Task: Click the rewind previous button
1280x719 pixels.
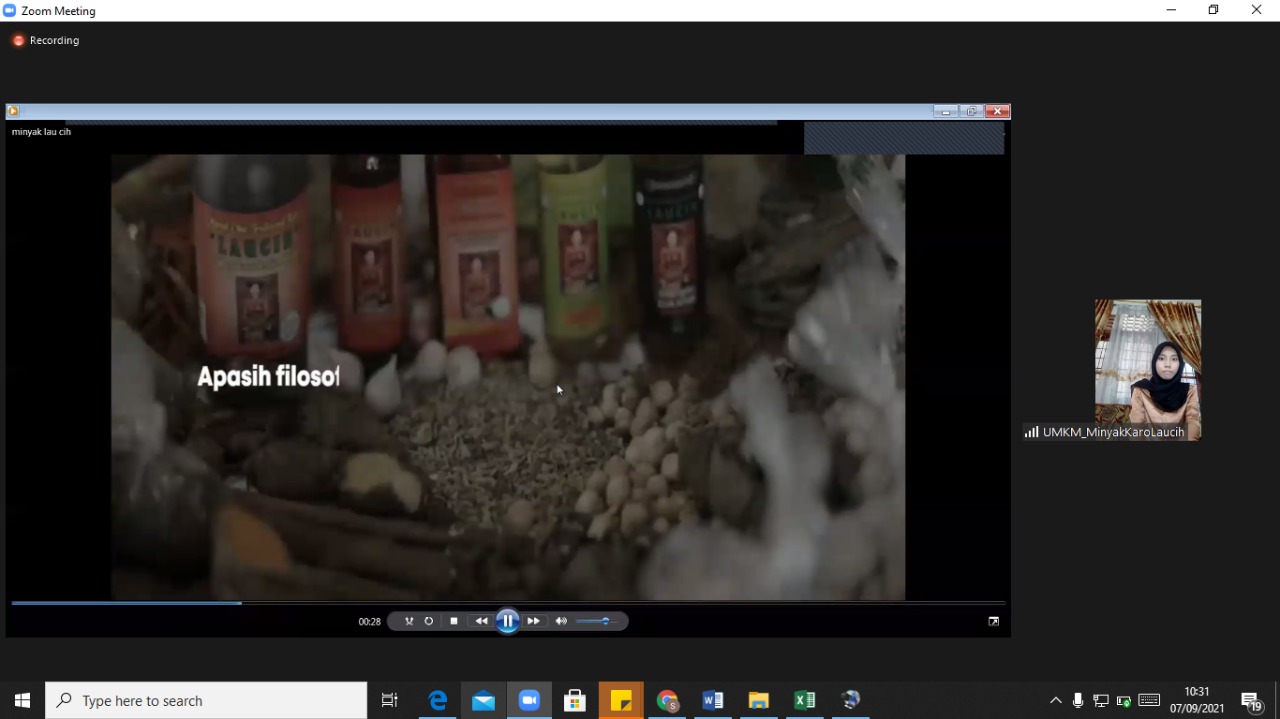Action: (481, 621)
